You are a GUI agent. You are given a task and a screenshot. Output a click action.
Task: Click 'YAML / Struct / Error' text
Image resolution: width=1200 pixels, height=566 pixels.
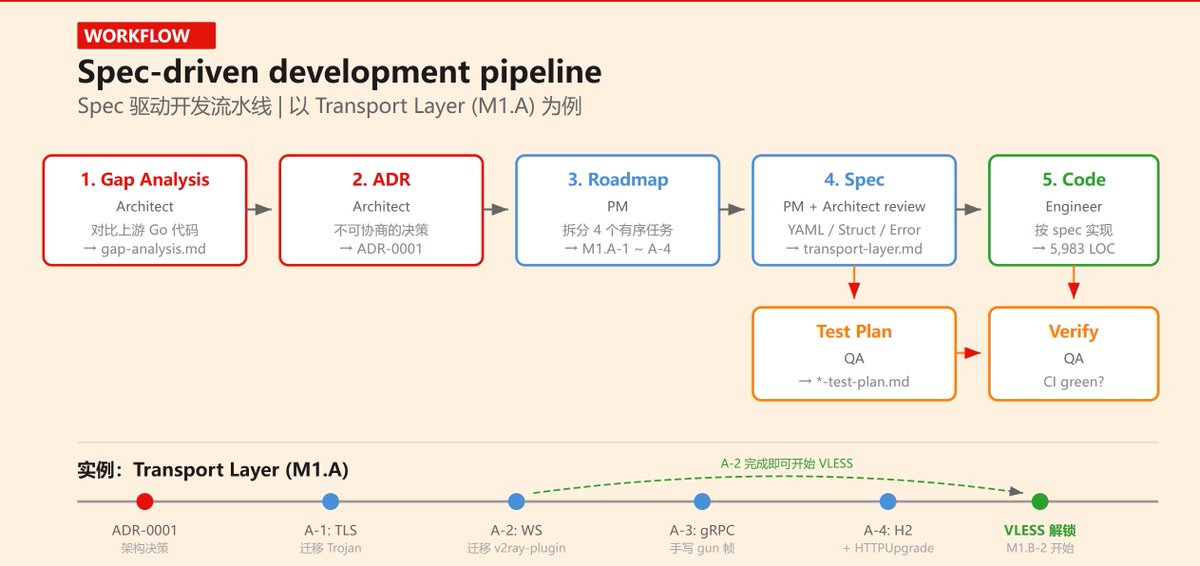[854, 229]
